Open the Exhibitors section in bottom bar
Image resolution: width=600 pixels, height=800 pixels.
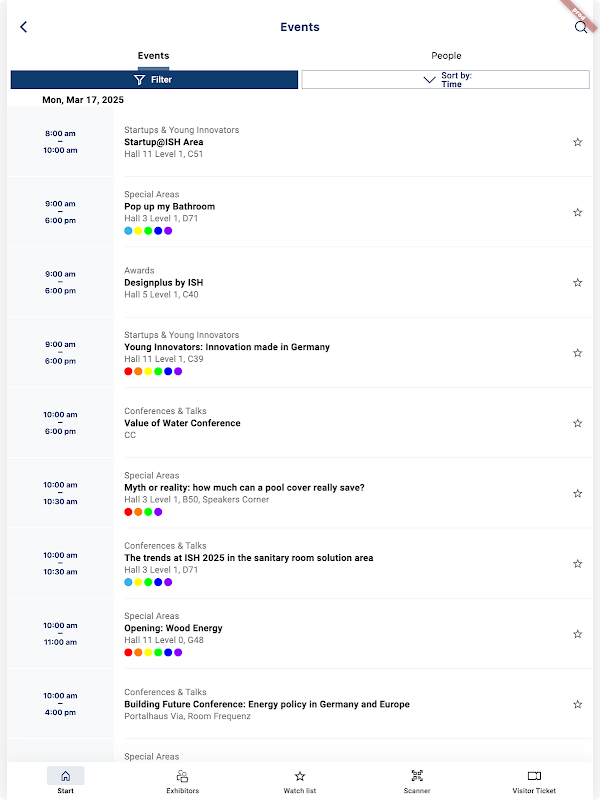pyautogui.click(x=182, y=781)
